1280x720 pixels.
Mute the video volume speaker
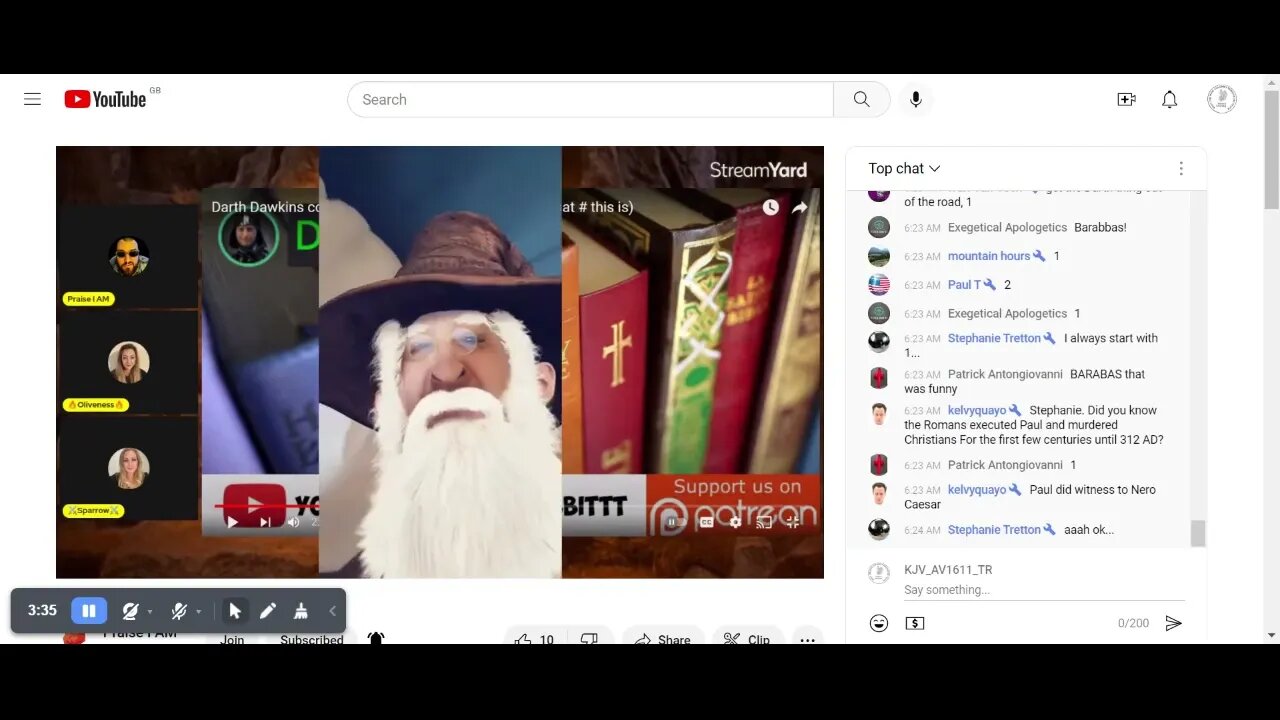click(293, 521)
